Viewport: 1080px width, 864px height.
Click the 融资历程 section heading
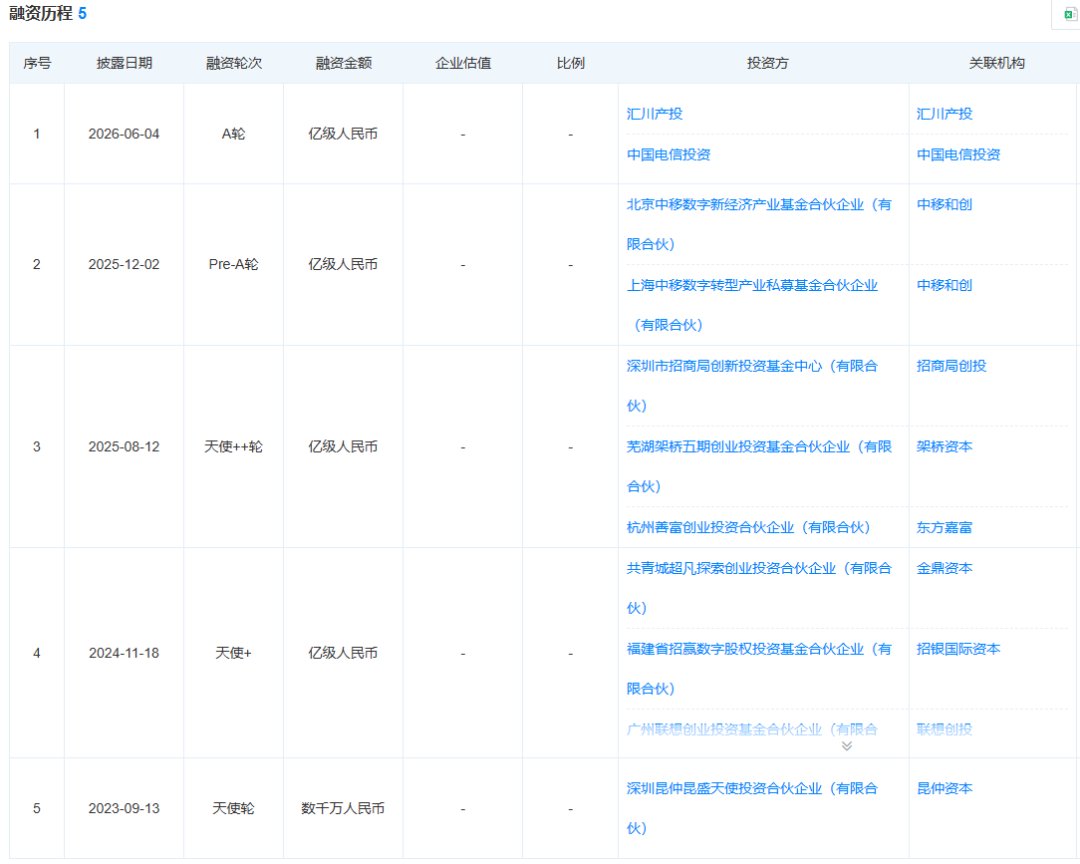(41, 14)
